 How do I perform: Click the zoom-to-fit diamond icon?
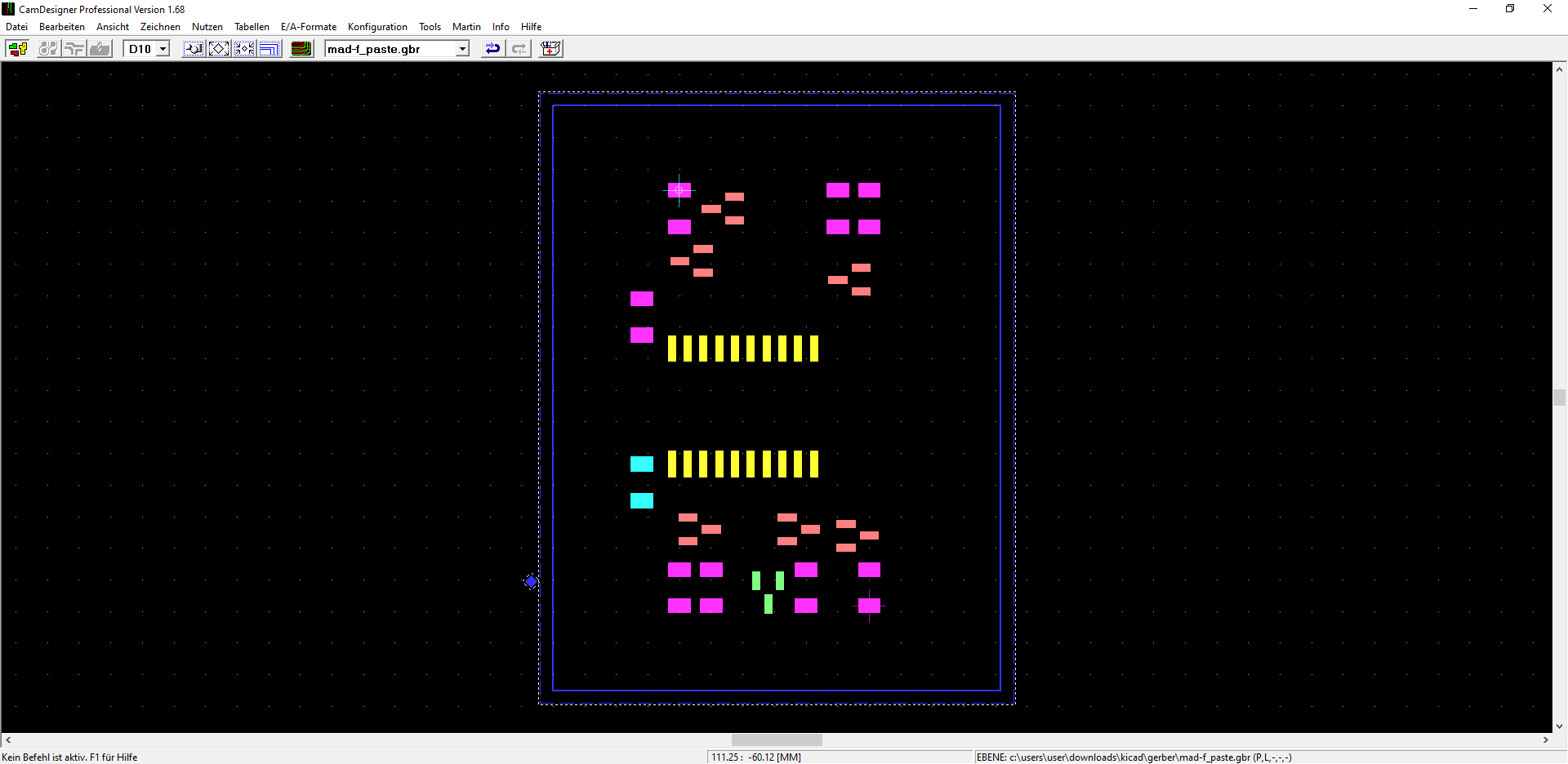coord(219,49)
